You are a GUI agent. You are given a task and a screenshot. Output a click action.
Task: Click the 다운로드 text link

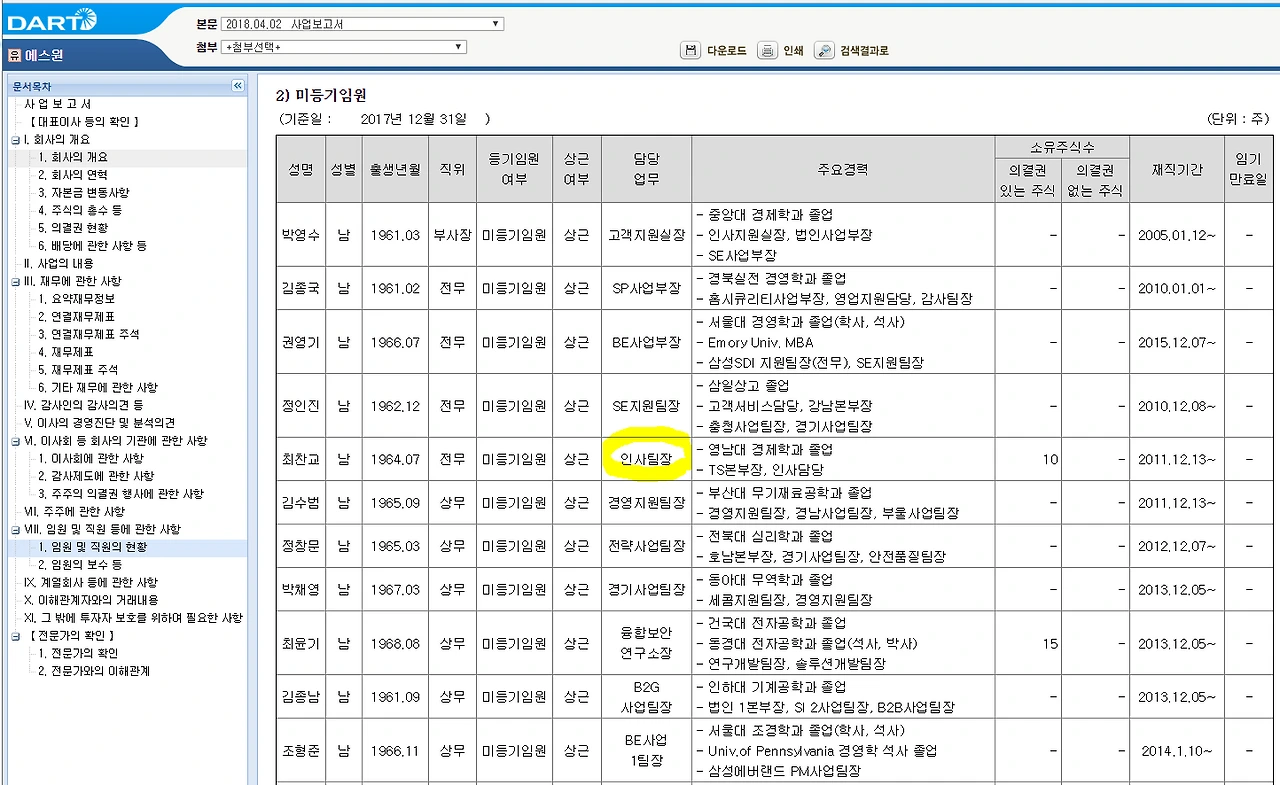coord(727,51)
